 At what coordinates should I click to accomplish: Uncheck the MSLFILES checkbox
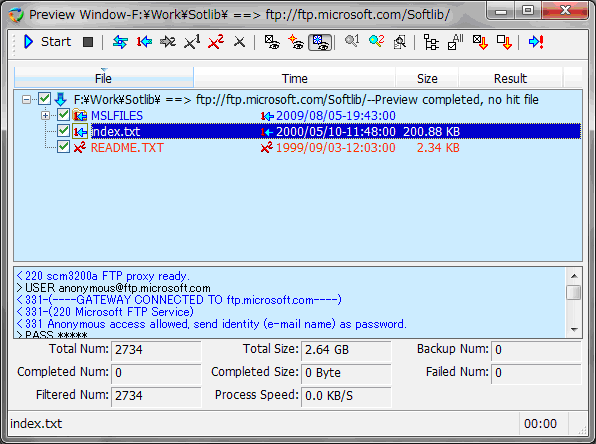(x=63, y=115)
